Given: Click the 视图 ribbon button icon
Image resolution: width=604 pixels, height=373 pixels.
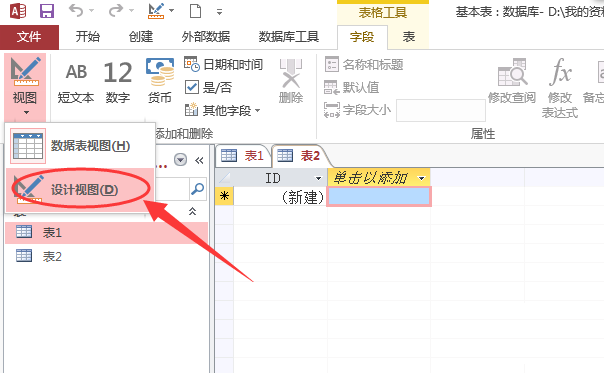Looking at the screenshot, I should coord(25,72).
